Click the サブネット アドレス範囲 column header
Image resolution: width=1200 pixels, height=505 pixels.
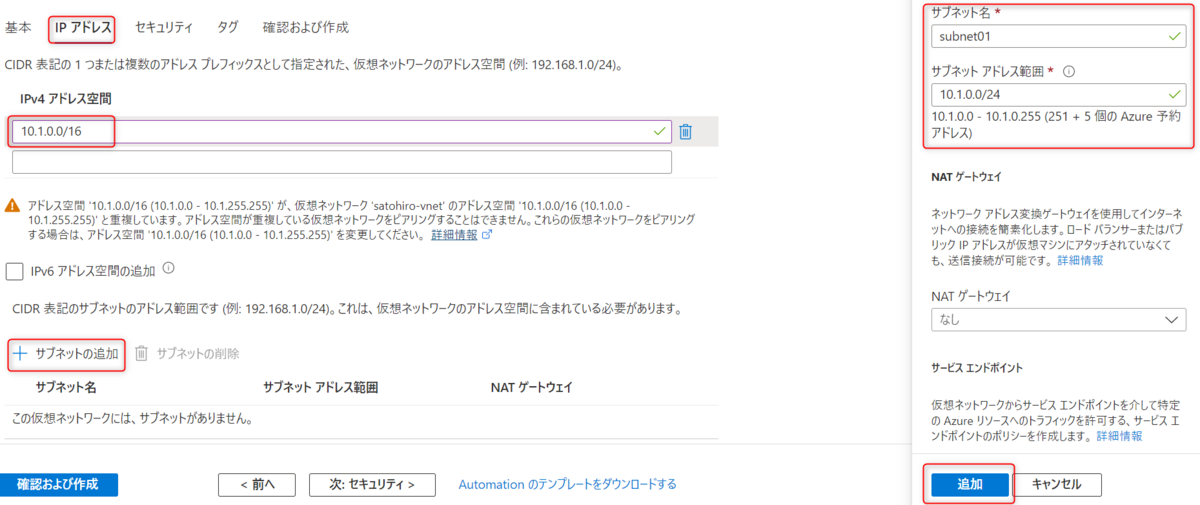pos(320,387)
